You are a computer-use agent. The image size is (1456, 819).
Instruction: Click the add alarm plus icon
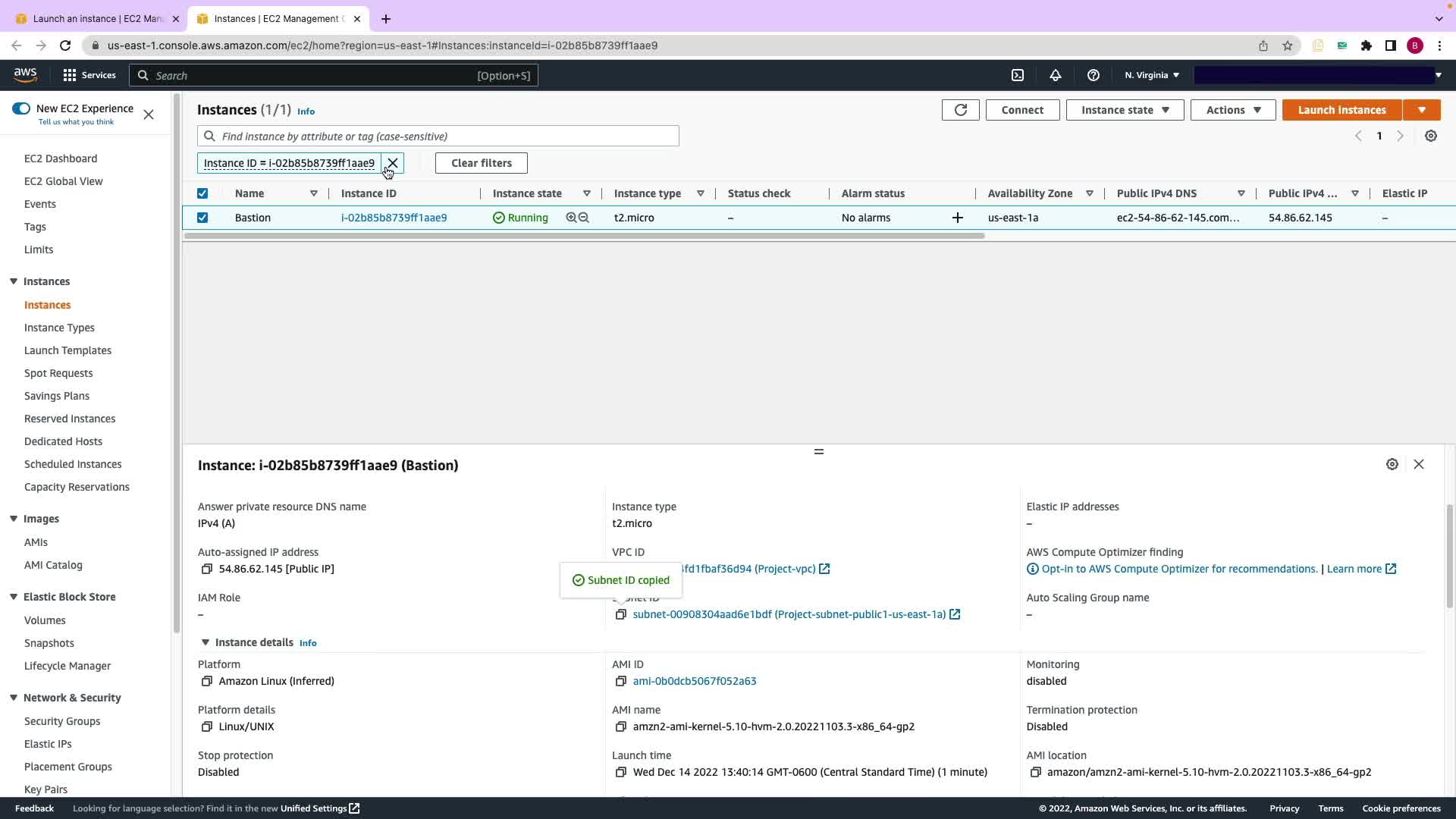(x=957, y=218)
